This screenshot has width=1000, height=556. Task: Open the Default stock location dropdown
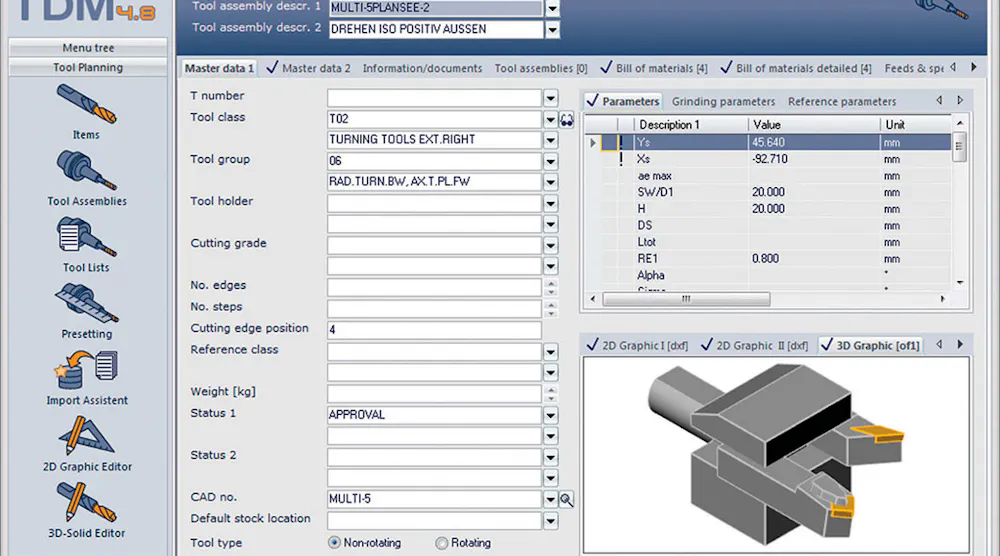(550, 521)
